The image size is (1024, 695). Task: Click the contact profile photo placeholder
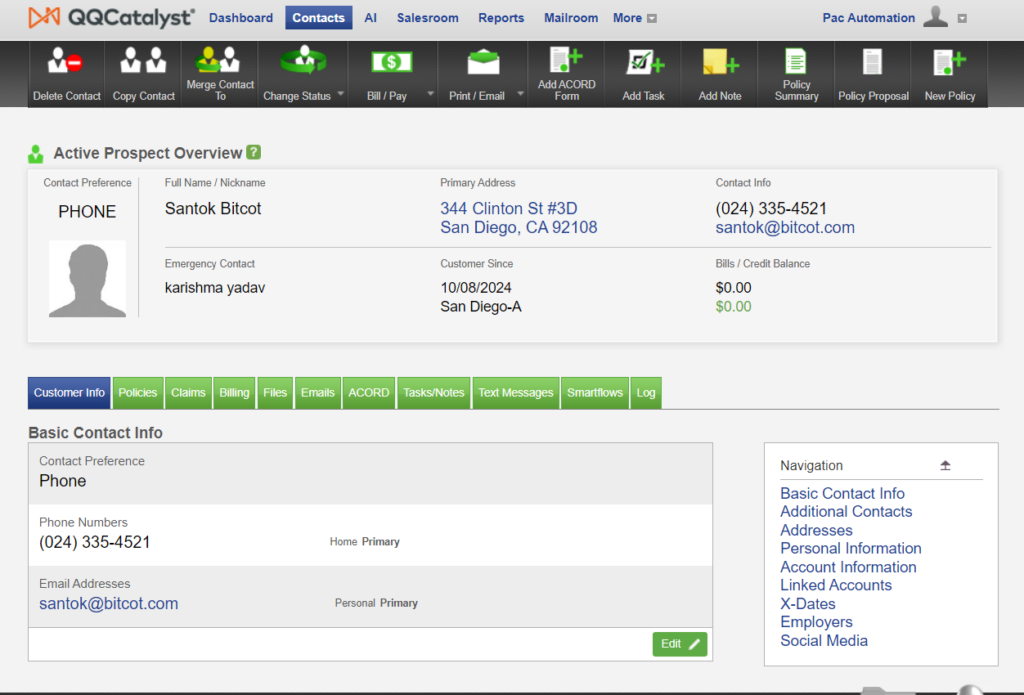(88, 279)
